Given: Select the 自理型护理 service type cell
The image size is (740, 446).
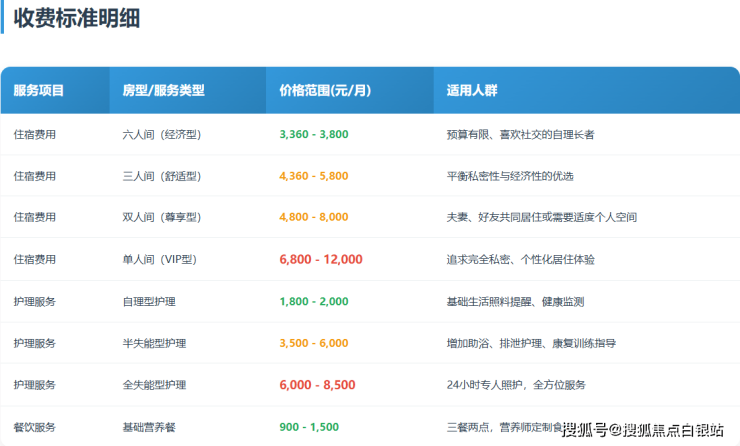Looking at the screenshot, I should coord(148,301).
